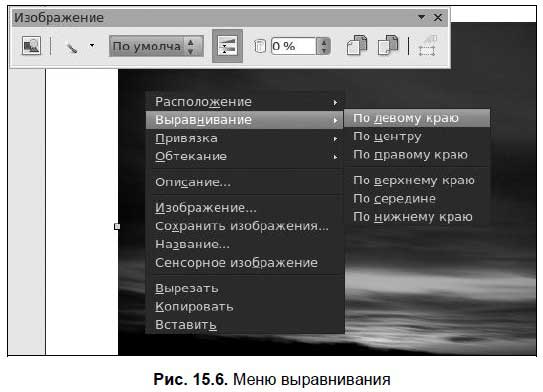Click the Filter wand icon
This screenshot has height=392, width=543.
click(71, 47)
